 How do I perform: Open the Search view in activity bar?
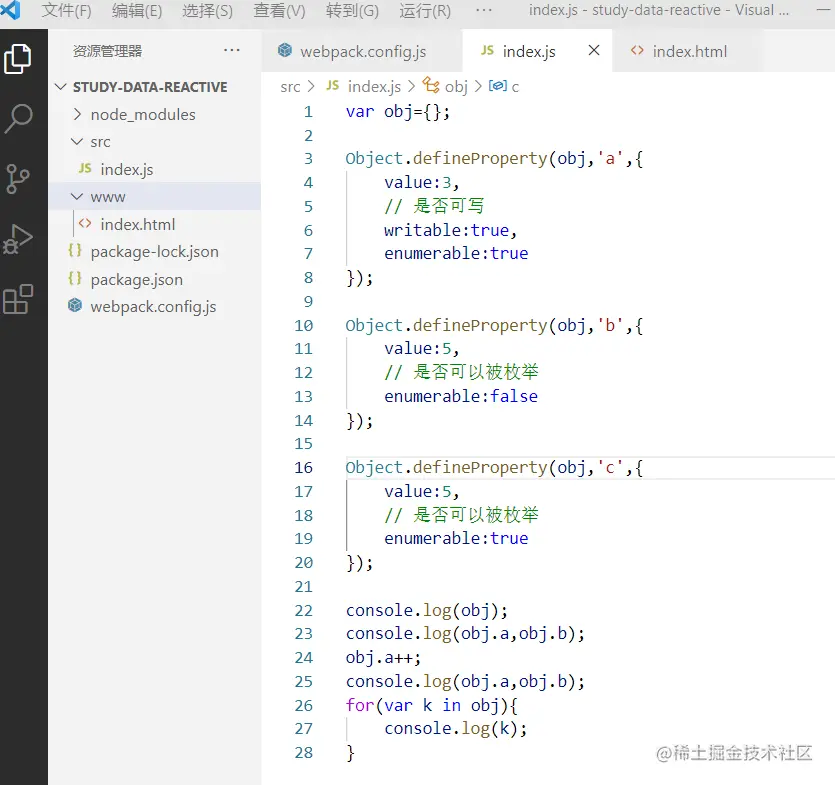click(x=18, y=118)
